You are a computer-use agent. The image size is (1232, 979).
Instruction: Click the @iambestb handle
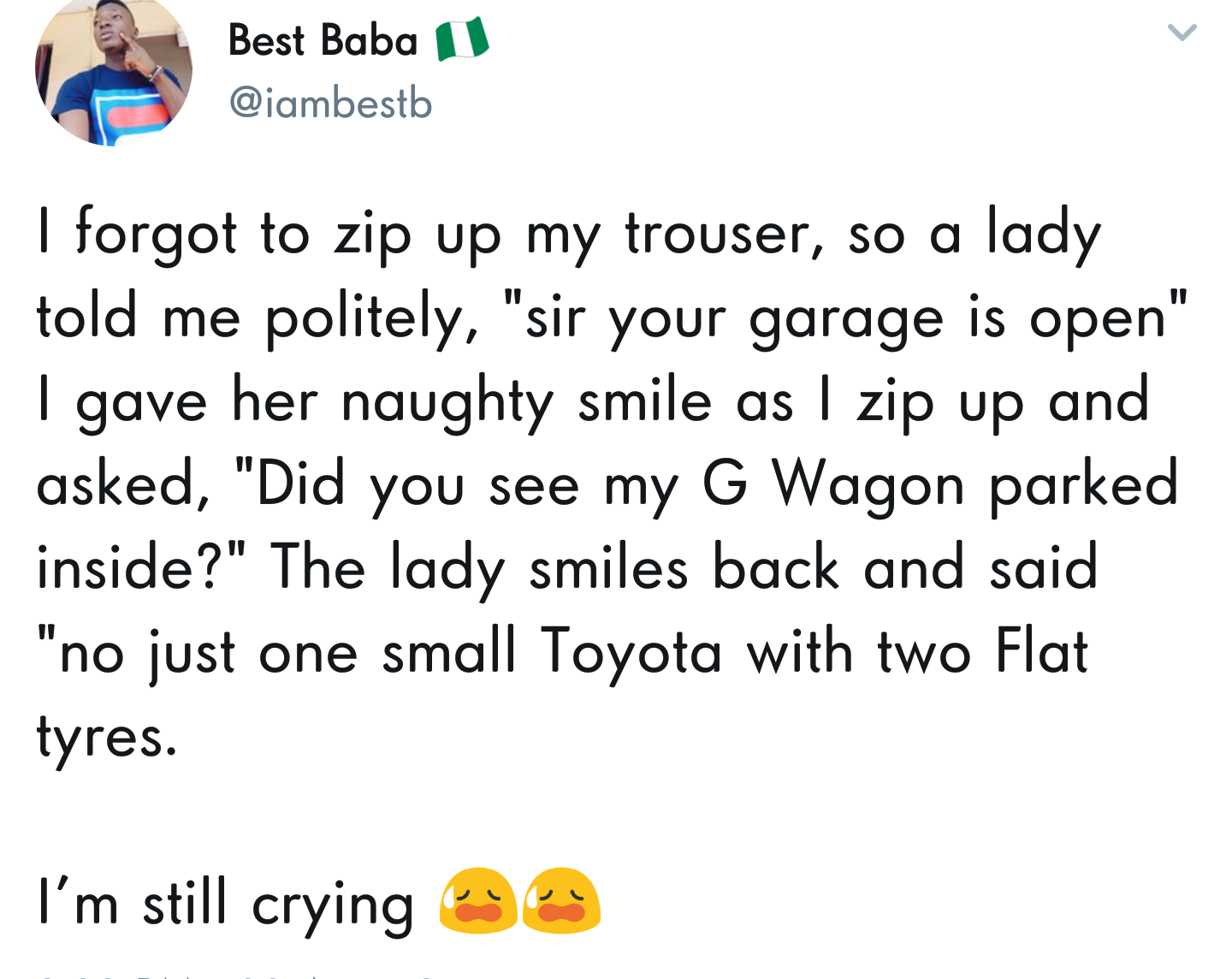click(330, 104)
